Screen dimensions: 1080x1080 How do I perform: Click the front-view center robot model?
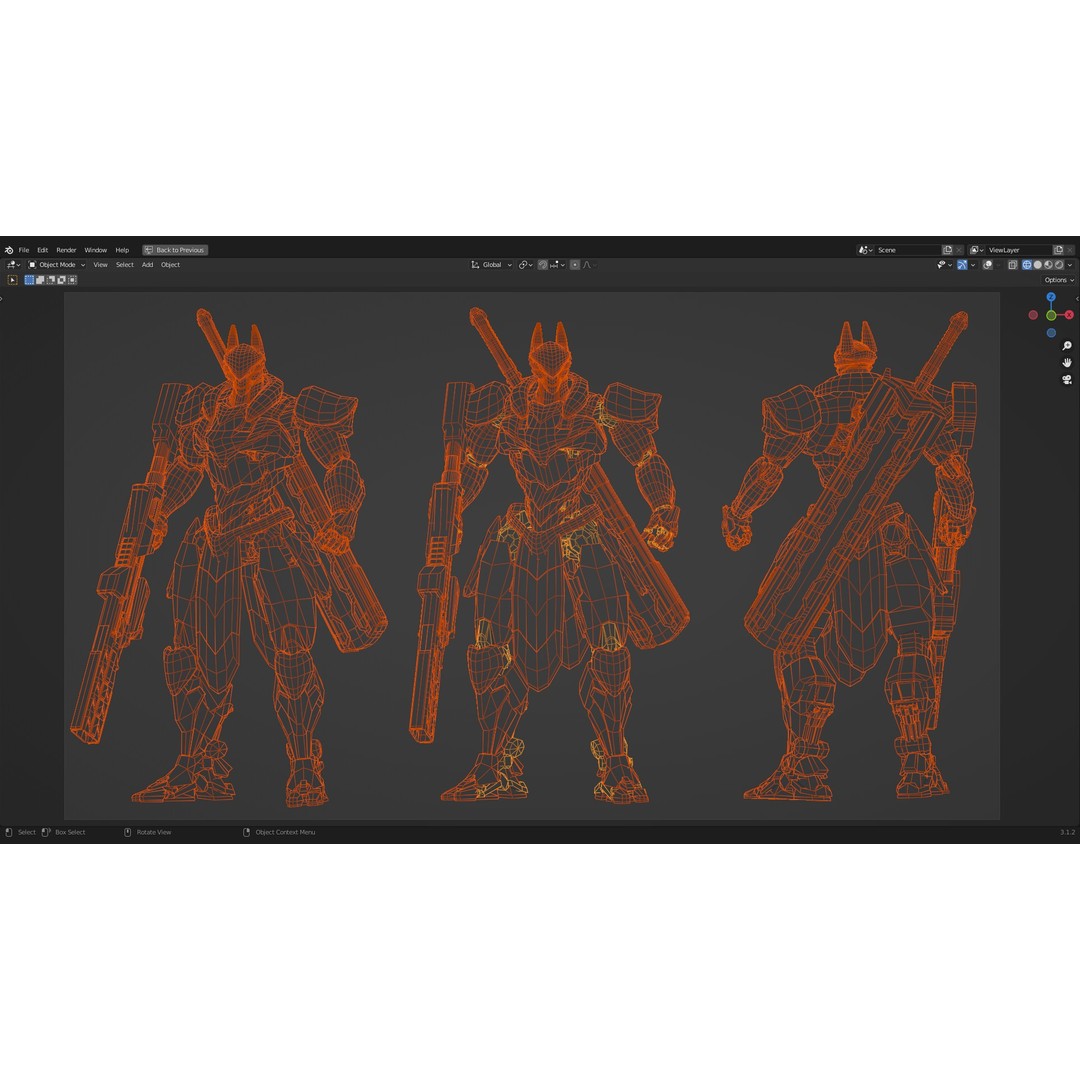click(548, 558)
